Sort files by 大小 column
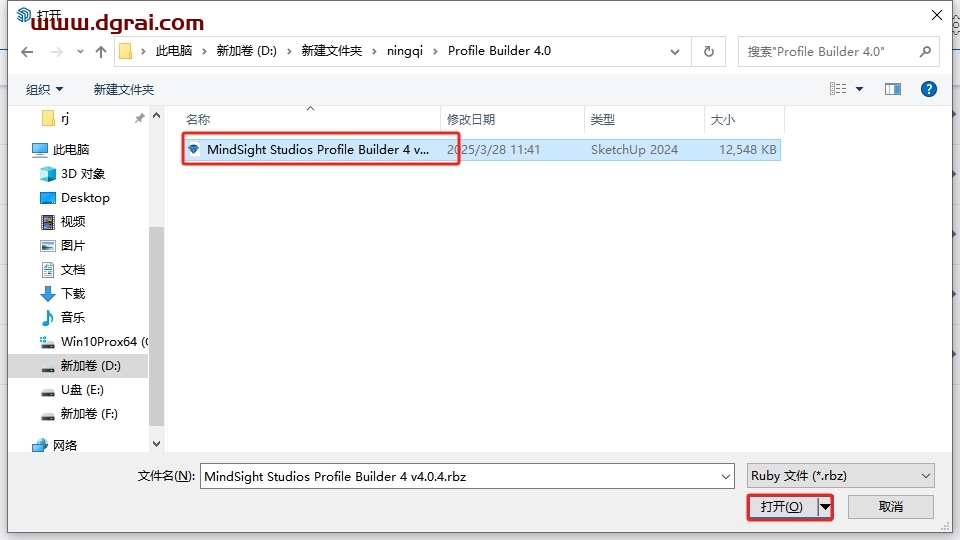Viewport: 960px width, 540px height. coord(722,119)
